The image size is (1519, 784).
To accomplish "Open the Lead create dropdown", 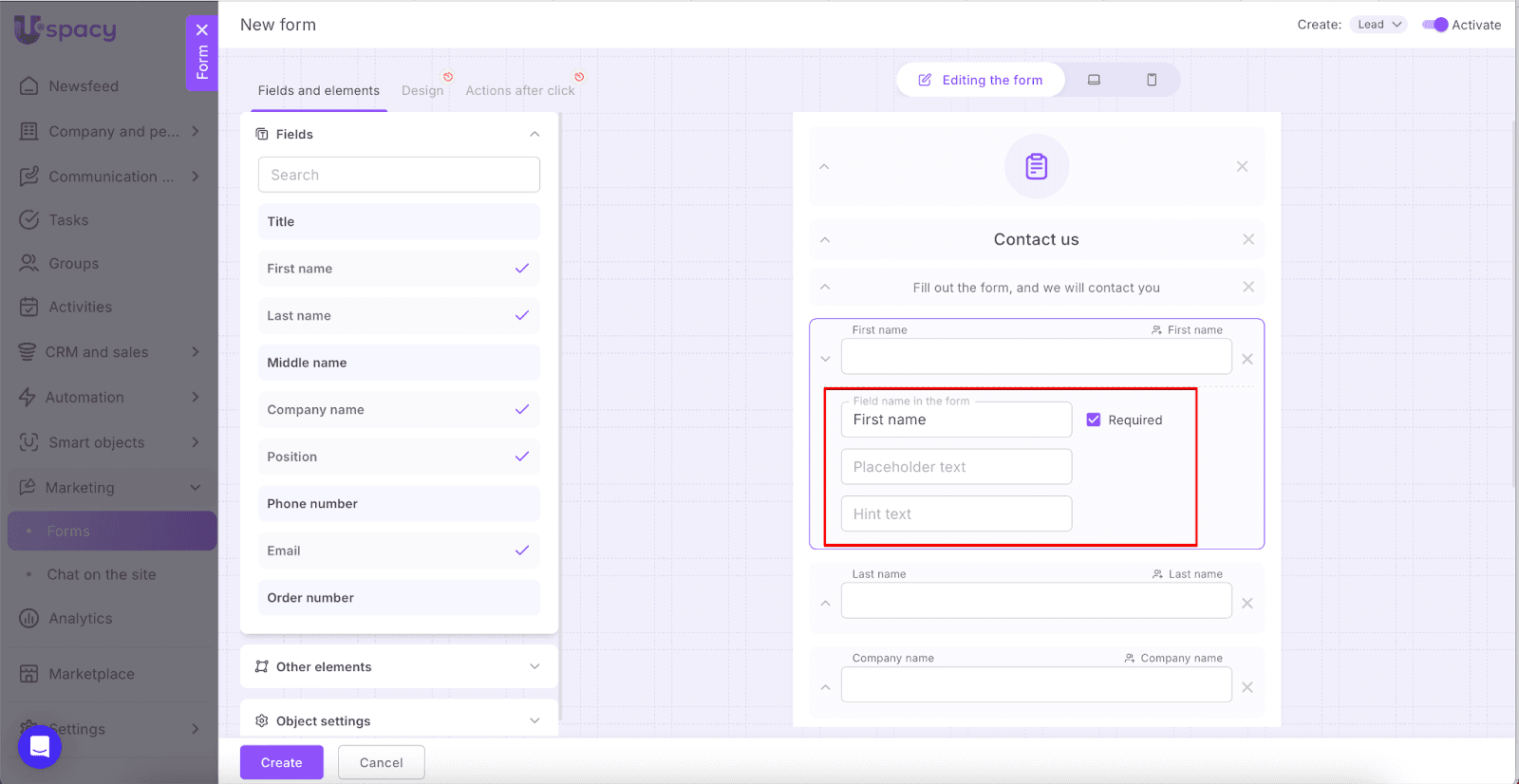I will [1378, 25].
